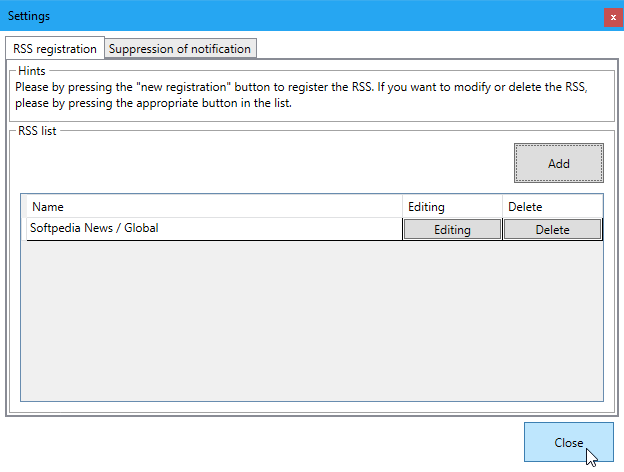Click divider between Editing and Delete headers

coord(502,207)
